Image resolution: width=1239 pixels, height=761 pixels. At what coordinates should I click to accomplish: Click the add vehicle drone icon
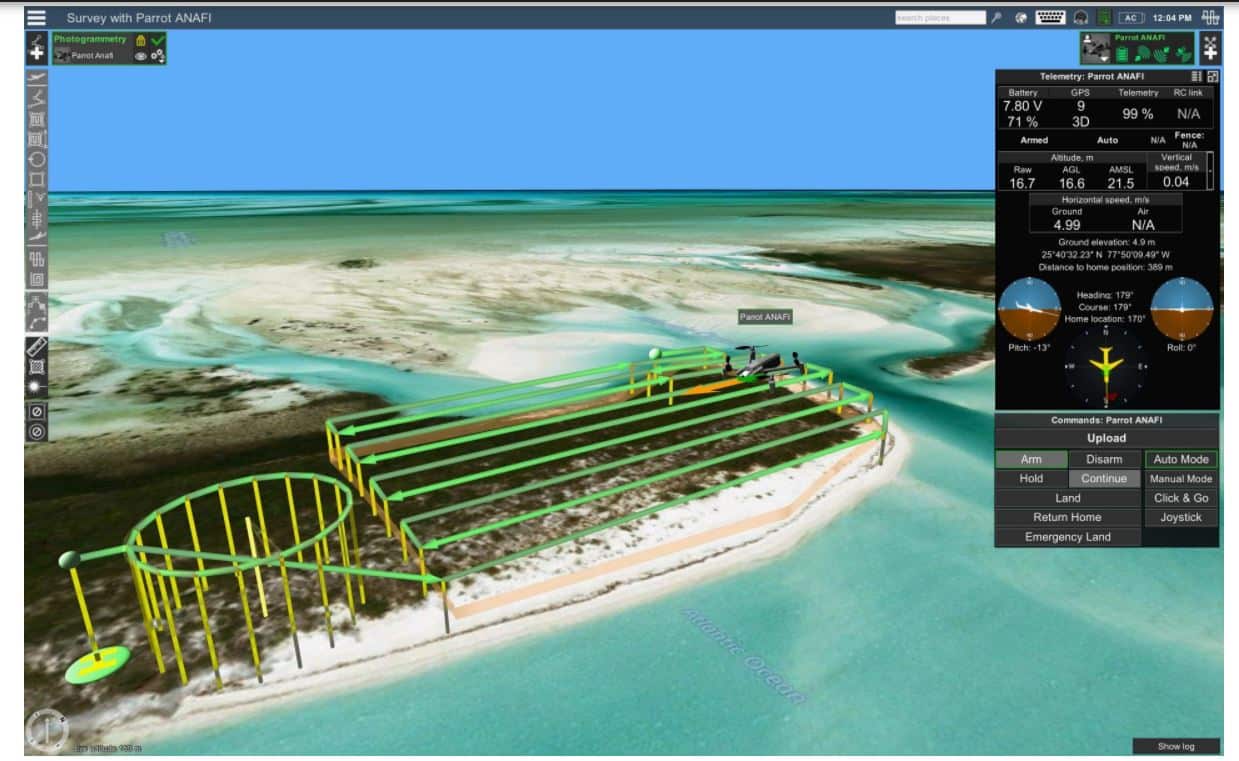[x=1211, y=47]
